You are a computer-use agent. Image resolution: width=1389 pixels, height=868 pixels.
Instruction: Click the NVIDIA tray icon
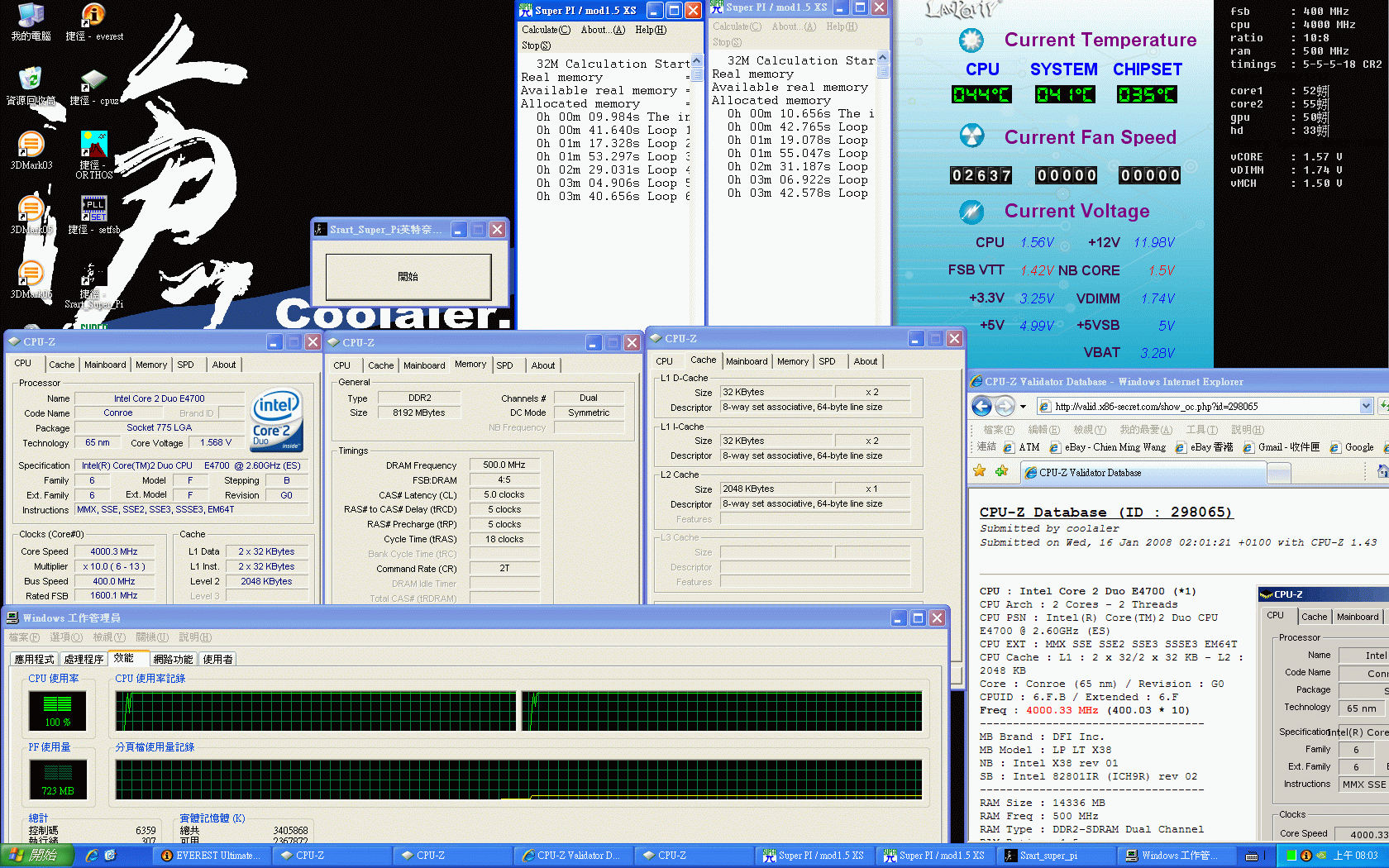tap(1321, 856)
